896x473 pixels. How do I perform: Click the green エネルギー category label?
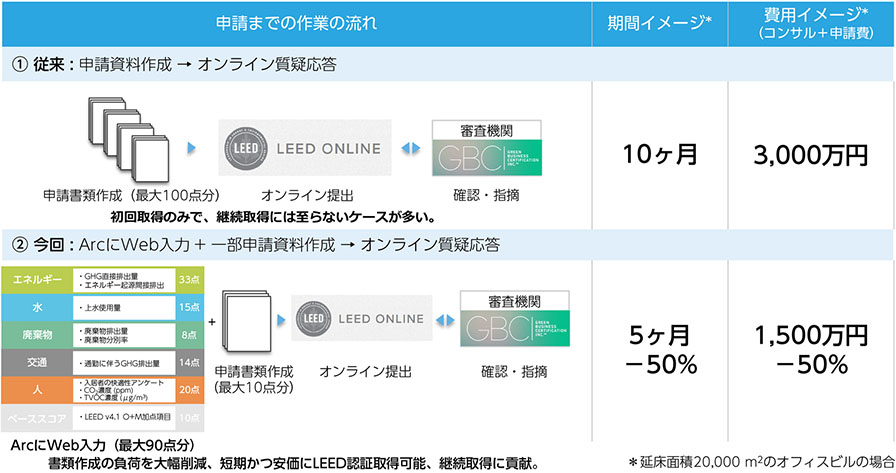pos(37,280)
